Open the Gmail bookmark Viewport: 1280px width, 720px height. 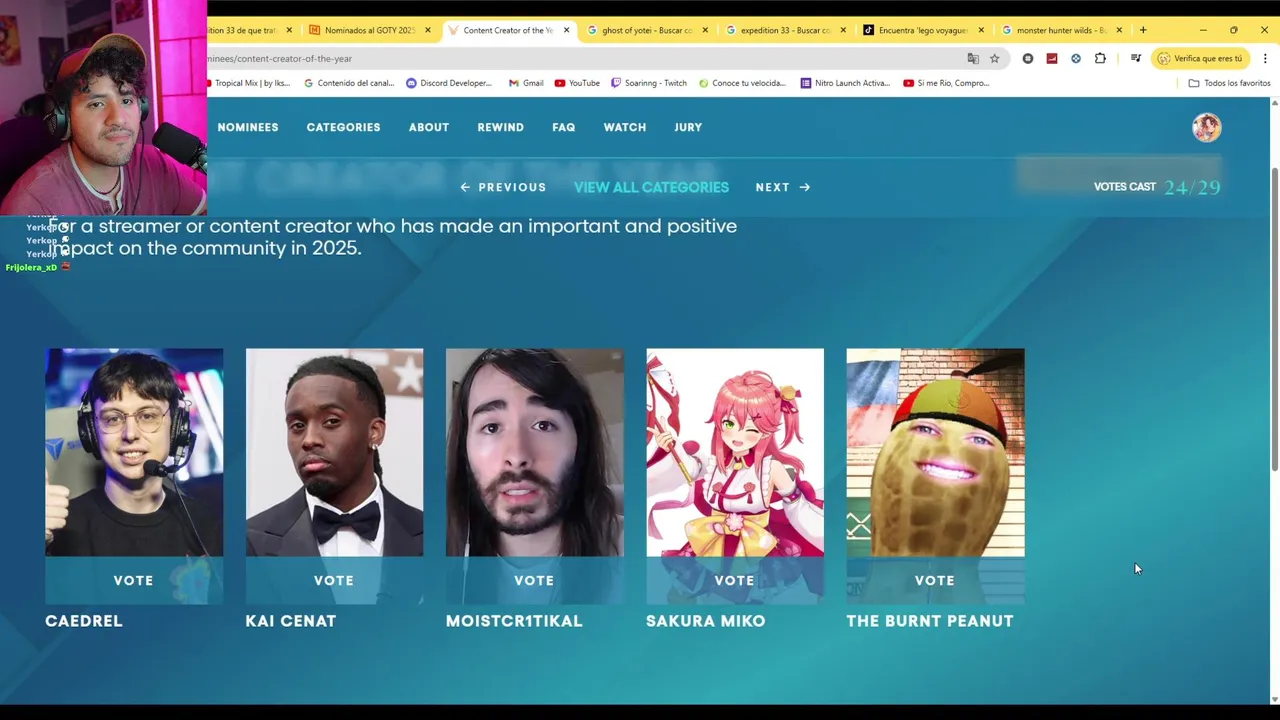coord(526,83)
